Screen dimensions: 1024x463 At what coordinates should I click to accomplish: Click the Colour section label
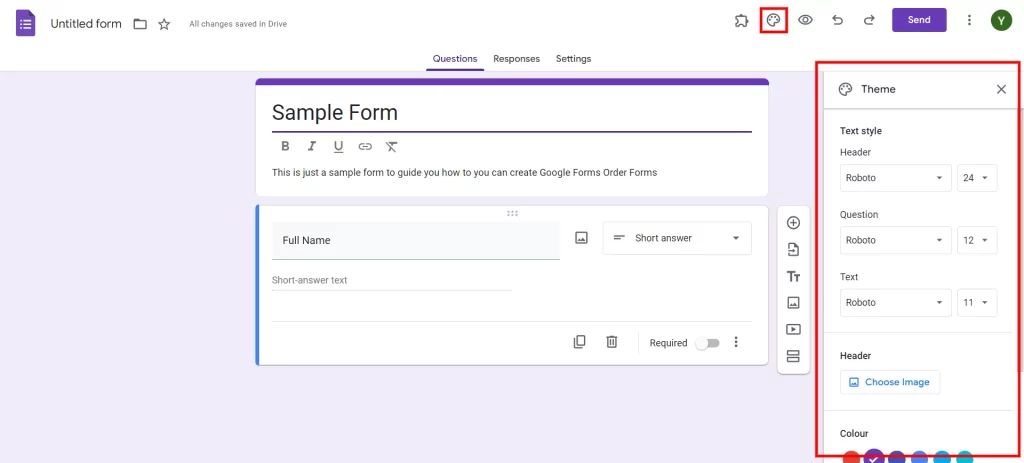(854, 434)
